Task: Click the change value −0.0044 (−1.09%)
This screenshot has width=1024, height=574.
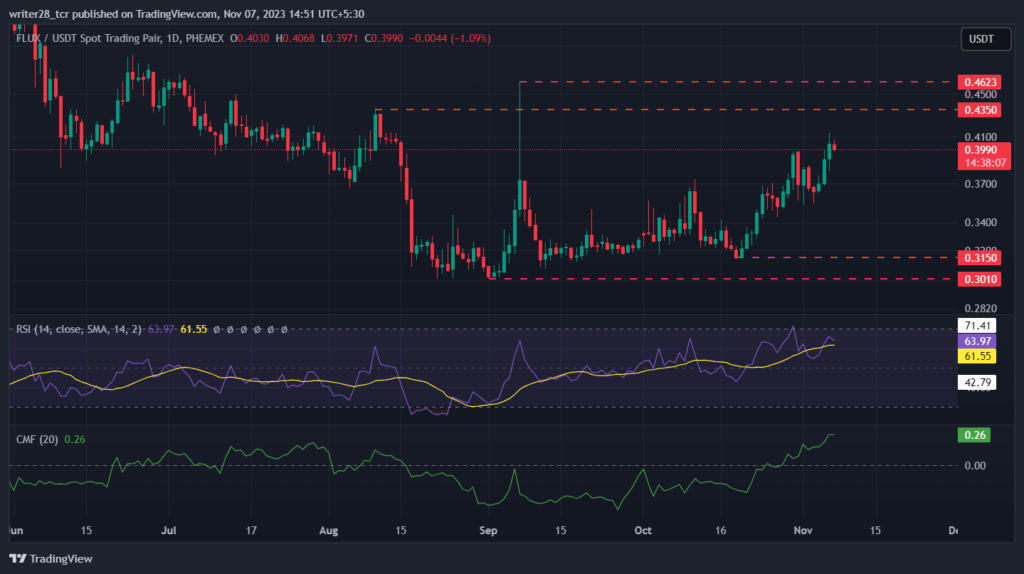Action: point(450,39)
